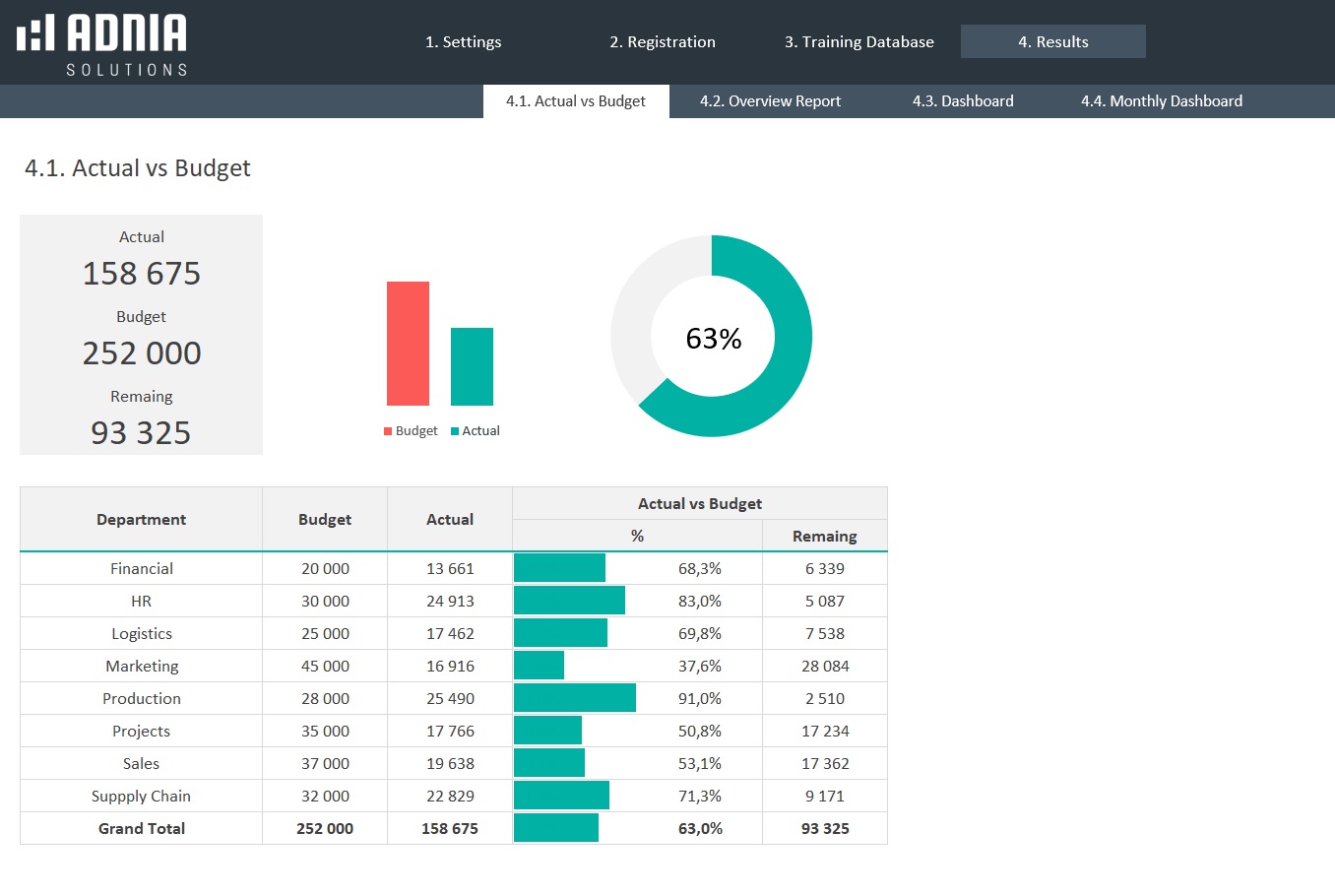Image resolution: width=1335 pixels, height=896 pixels.
Task: Click the 63% donut chart center
Action: 713,338
